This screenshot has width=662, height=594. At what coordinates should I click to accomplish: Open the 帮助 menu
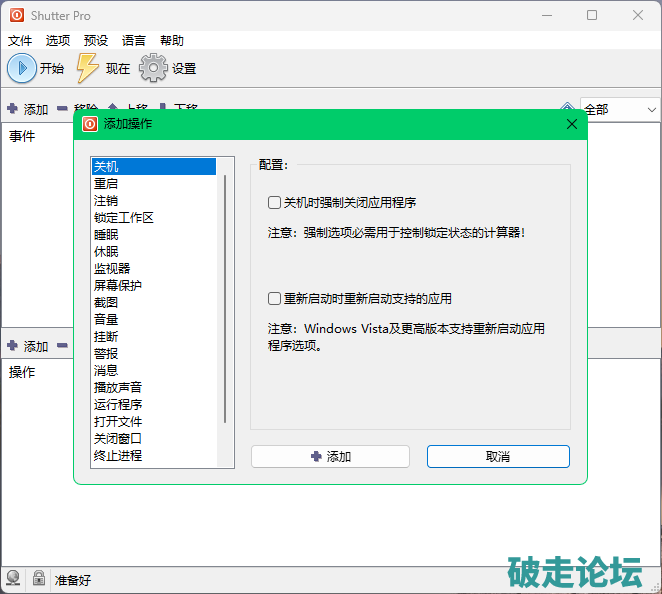(172, 41)
